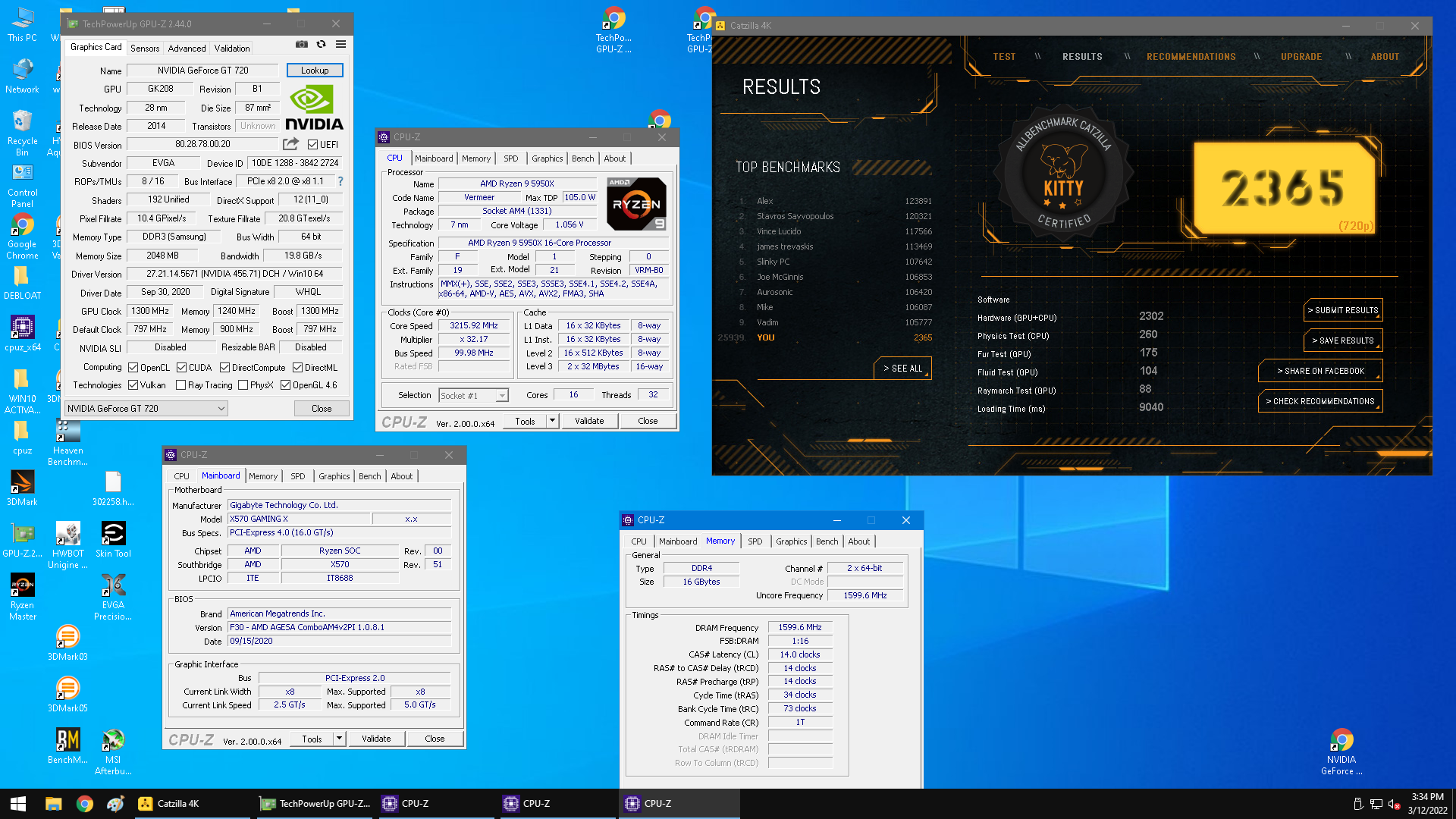
Task: Open the Skin Tool desktop icon
Action: [113, 540]
